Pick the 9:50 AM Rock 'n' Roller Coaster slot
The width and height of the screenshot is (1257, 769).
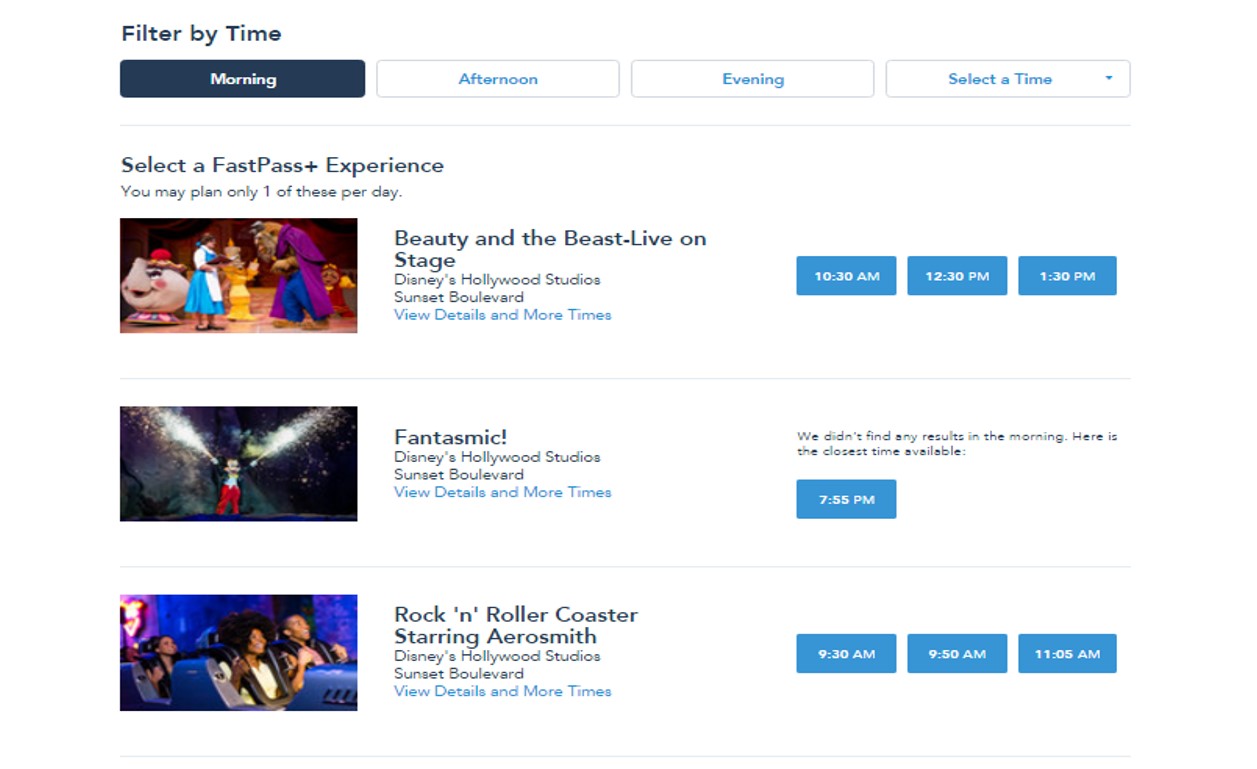coord(957,654)
